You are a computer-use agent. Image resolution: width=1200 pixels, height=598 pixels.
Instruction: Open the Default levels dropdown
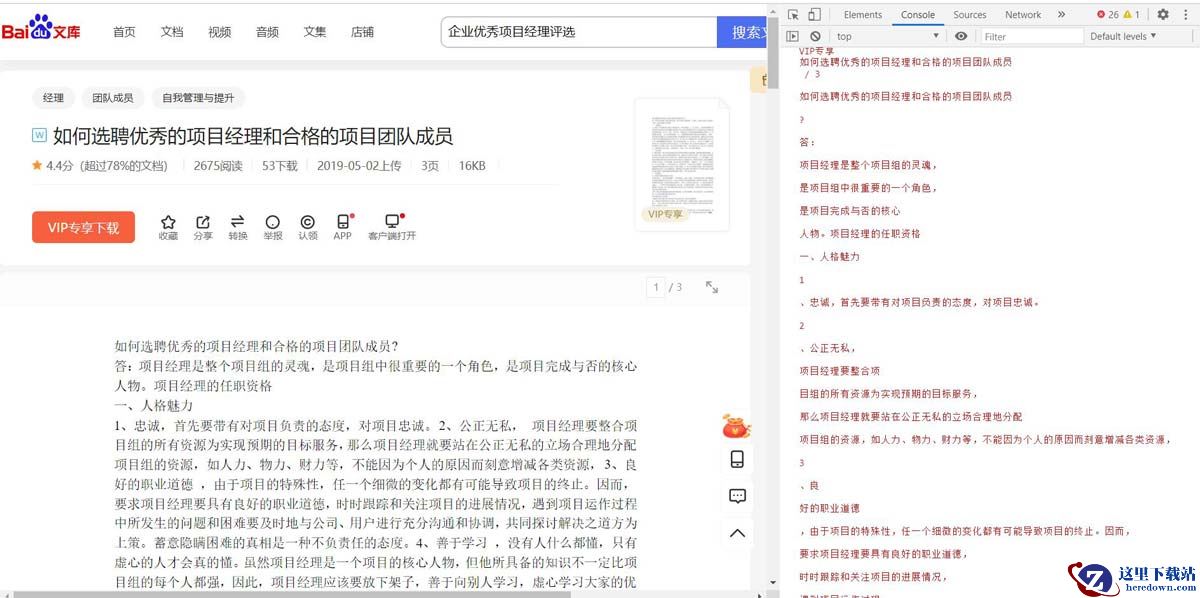tap(1122, 36)
